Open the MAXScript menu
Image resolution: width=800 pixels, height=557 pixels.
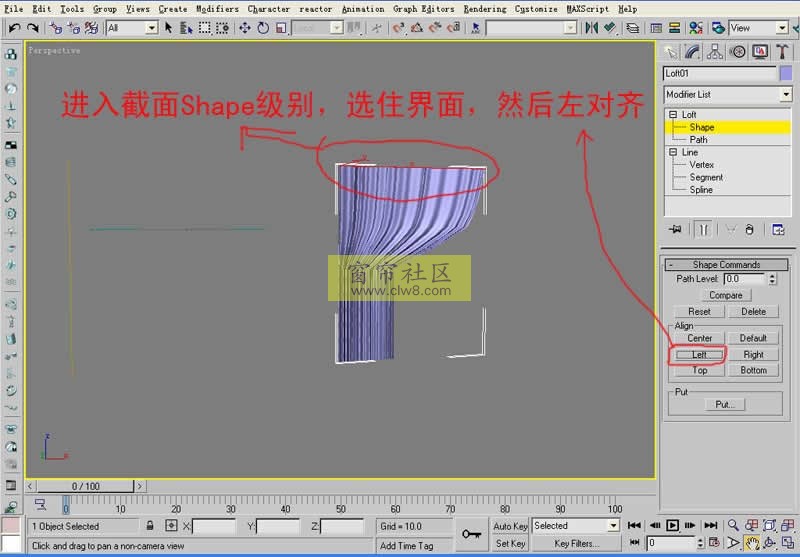[x=588, y=9]
